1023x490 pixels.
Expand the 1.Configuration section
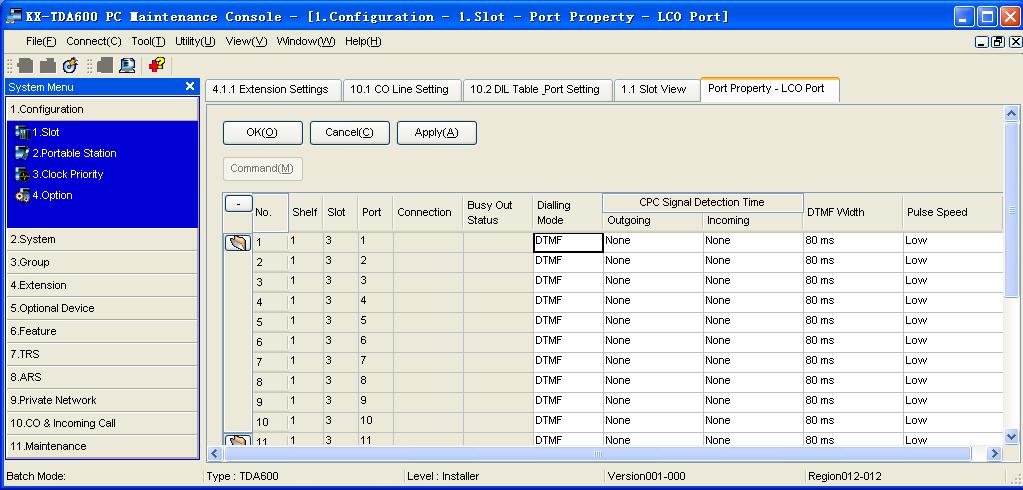[102, 109]
